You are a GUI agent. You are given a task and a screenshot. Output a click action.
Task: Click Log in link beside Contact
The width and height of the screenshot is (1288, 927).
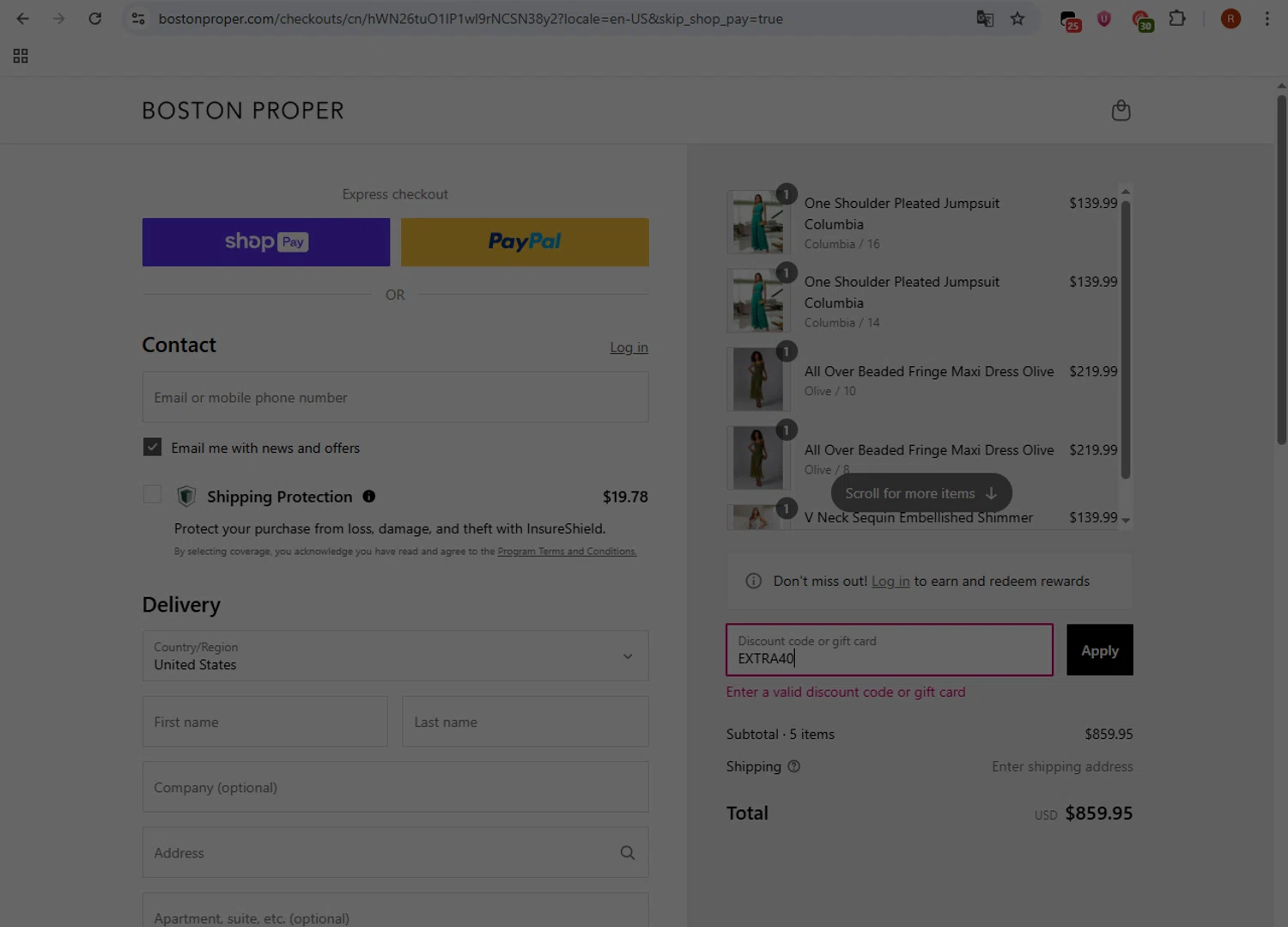click(629, 347)
